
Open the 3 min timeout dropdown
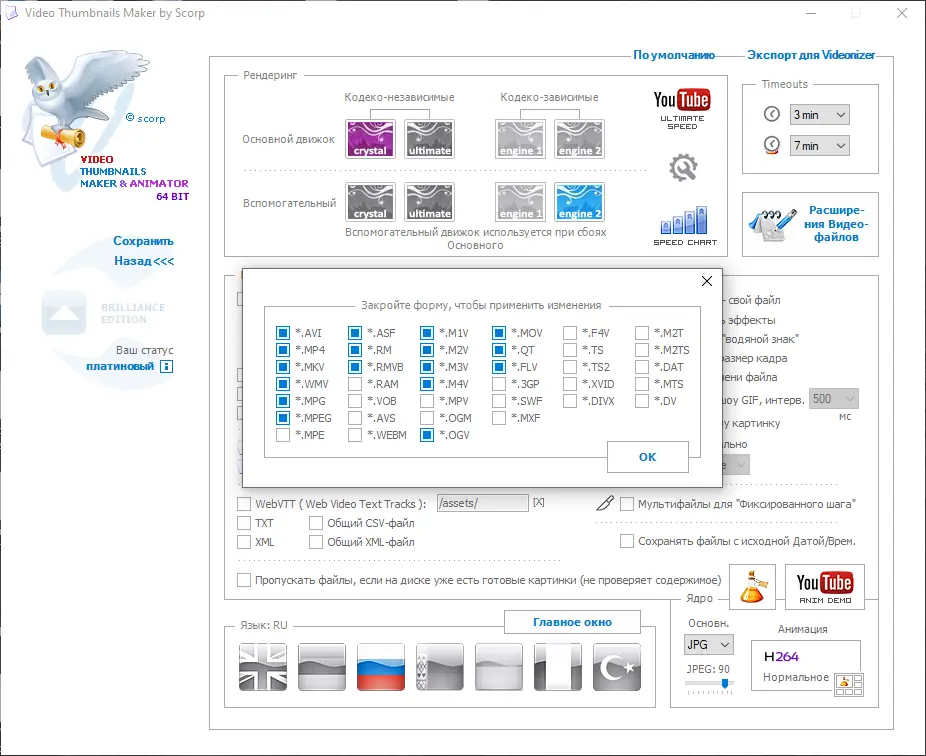point(819,114)
